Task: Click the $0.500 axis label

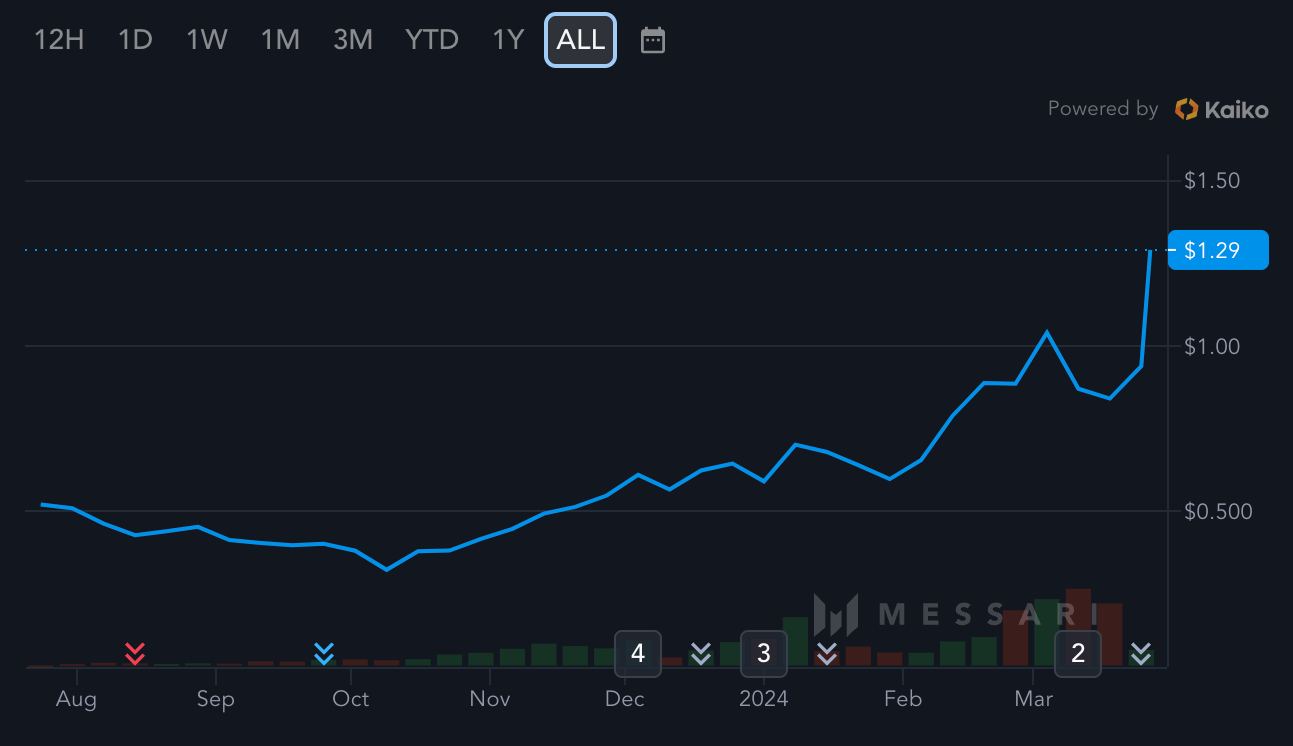Action: click(x=1217, y=511)
